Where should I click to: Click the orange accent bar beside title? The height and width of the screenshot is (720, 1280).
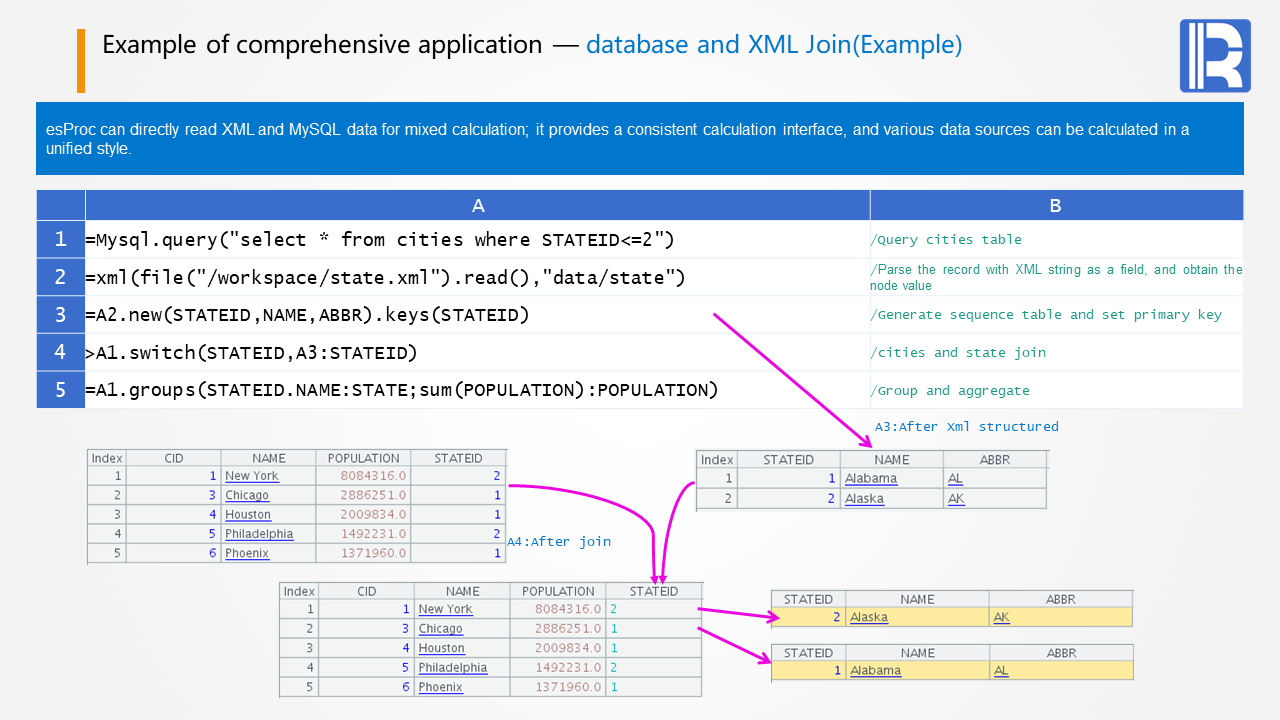[81, 60]
